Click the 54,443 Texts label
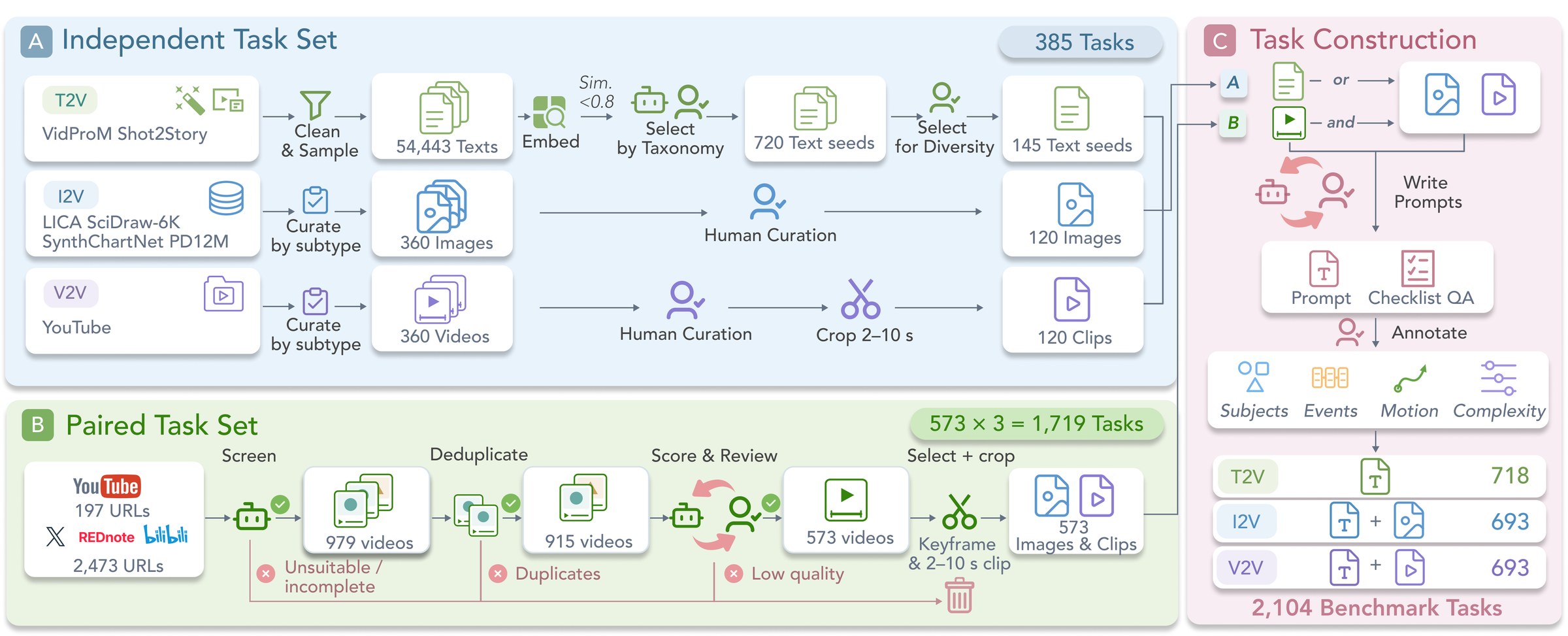The image size is (1568, 636). coord(447,146)
